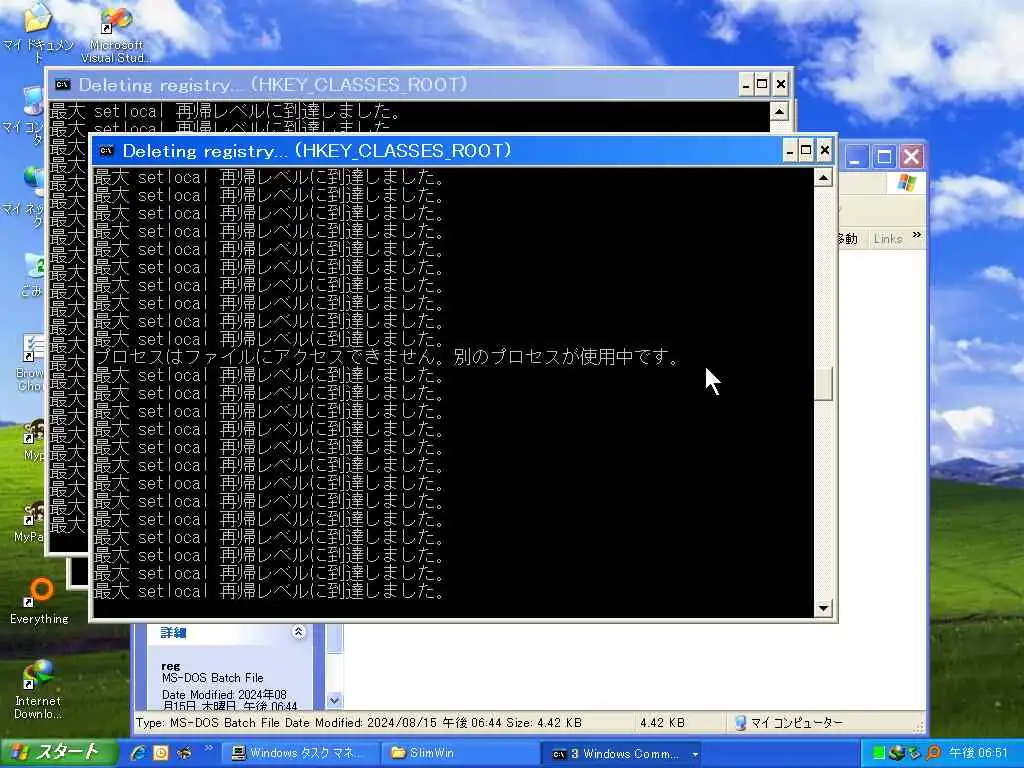Click the Links toolbar label in Explorer

tap(888, 239)
